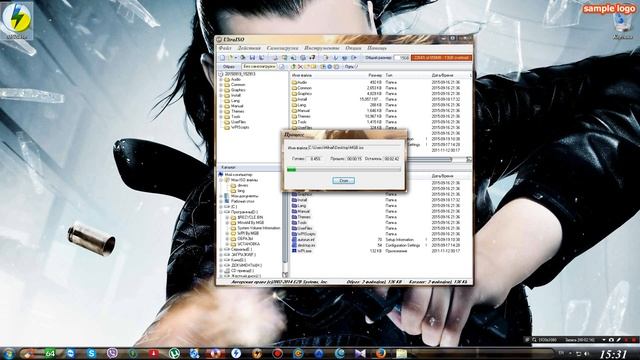Open Firefox from the taskbar
Viewport: 640px width, 360px height.
(380, 353)
